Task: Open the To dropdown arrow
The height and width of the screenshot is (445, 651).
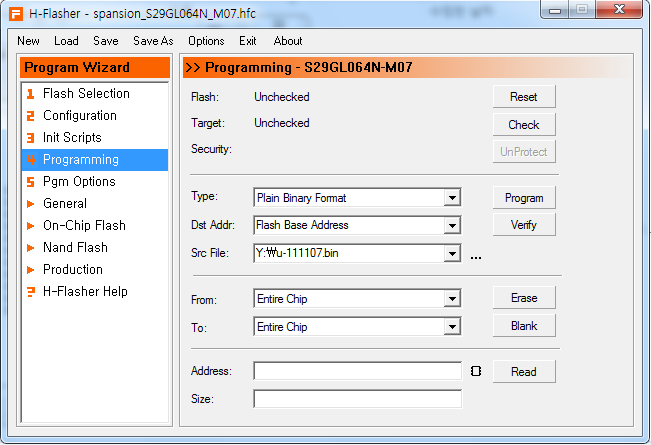Action: (452, 327)
